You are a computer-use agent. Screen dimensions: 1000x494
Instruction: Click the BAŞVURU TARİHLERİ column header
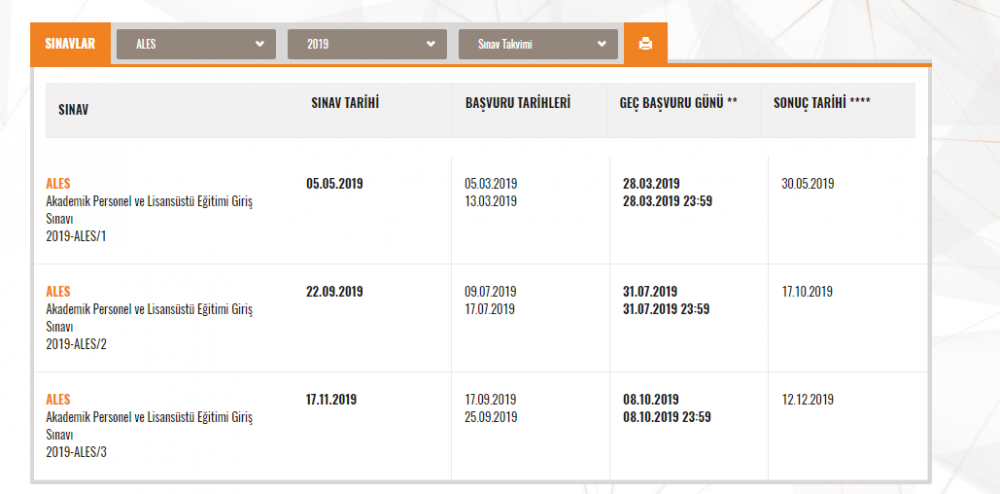[518, 103]
